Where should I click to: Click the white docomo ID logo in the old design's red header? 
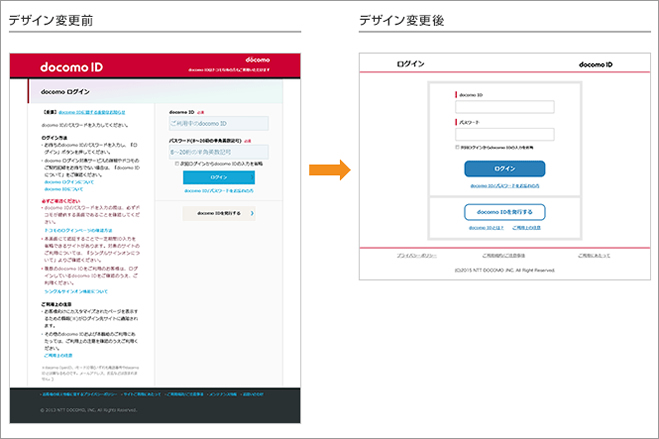71,67
